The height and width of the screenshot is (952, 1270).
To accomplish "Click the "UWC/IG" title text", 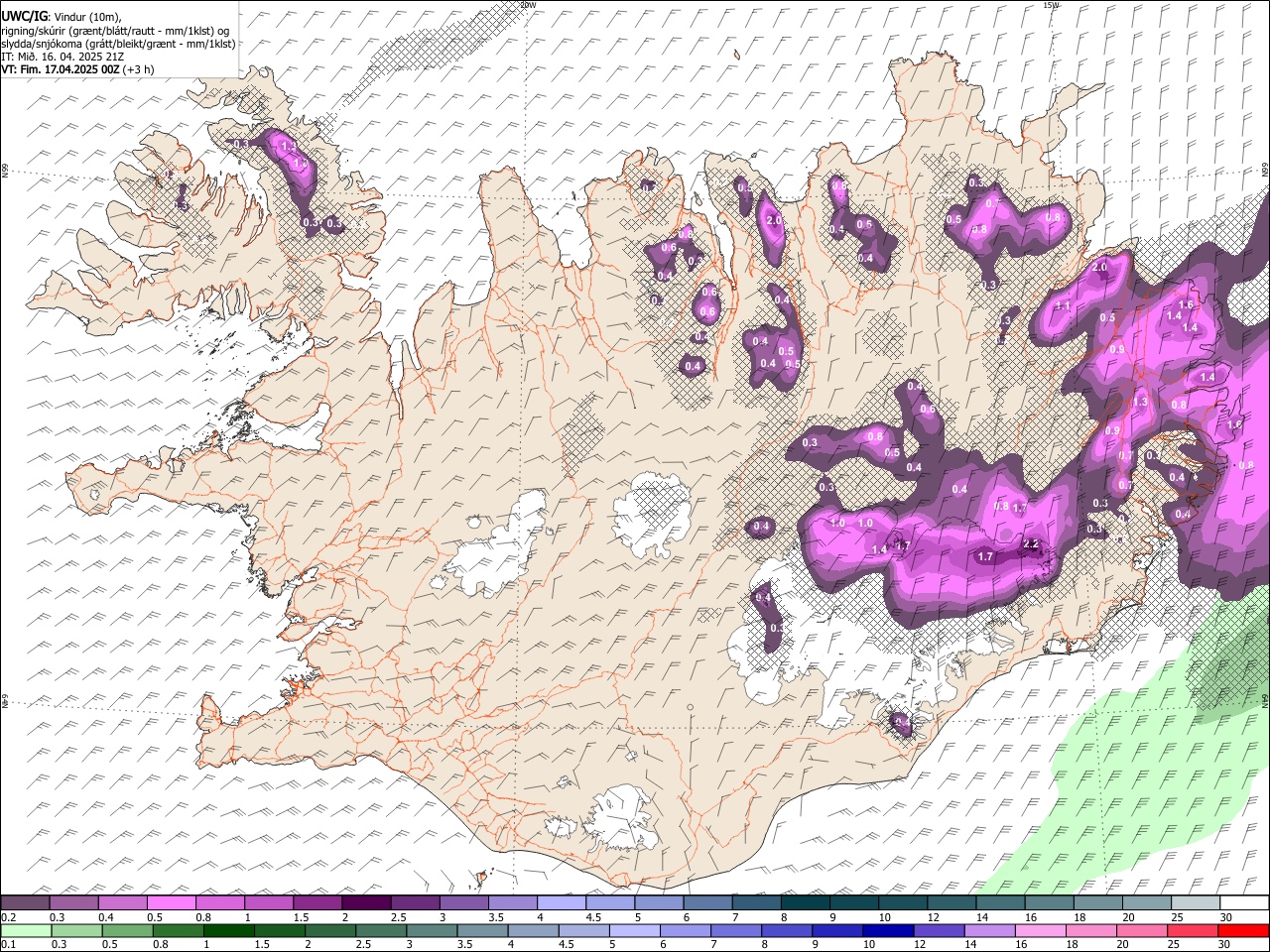I will (23, 16).
